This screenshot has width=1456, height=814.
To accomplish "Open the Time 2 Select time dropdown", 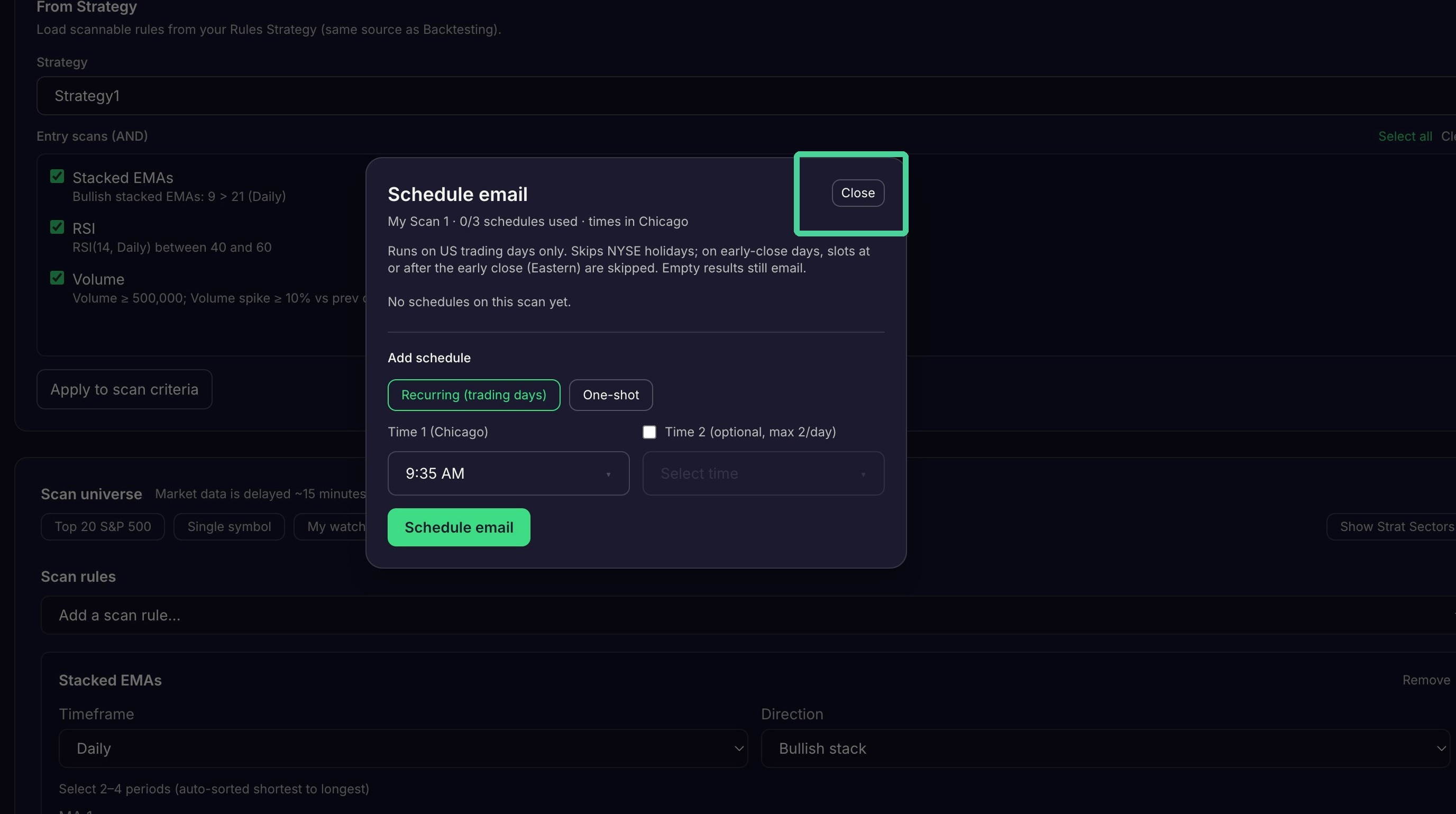I will point(763,473).
